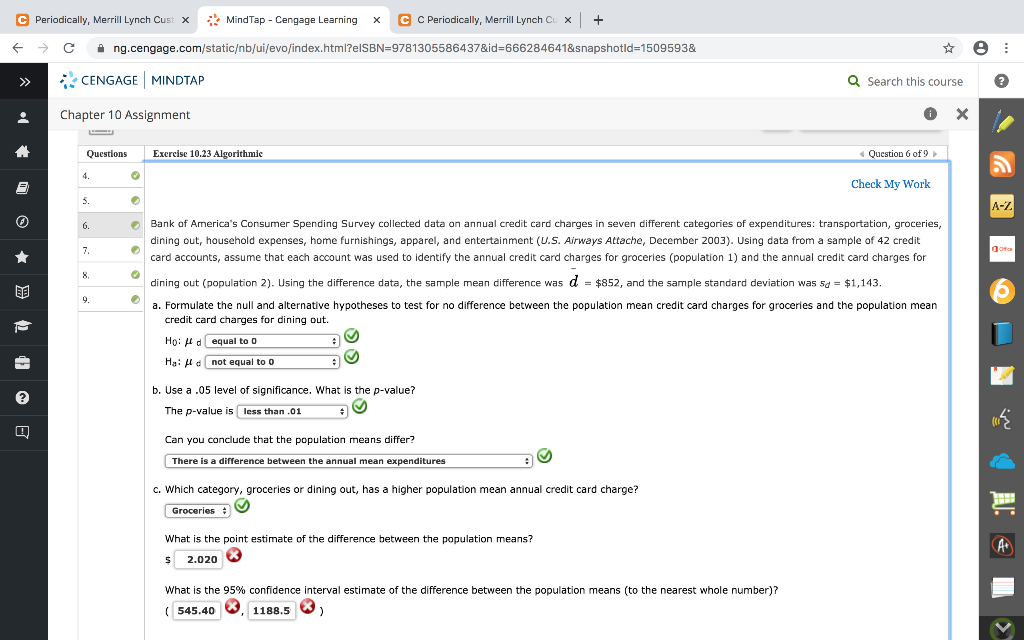Open the open-book study sidebar icon
Image resolution: width=1024 pixels, height=640 pixels.
23,291
